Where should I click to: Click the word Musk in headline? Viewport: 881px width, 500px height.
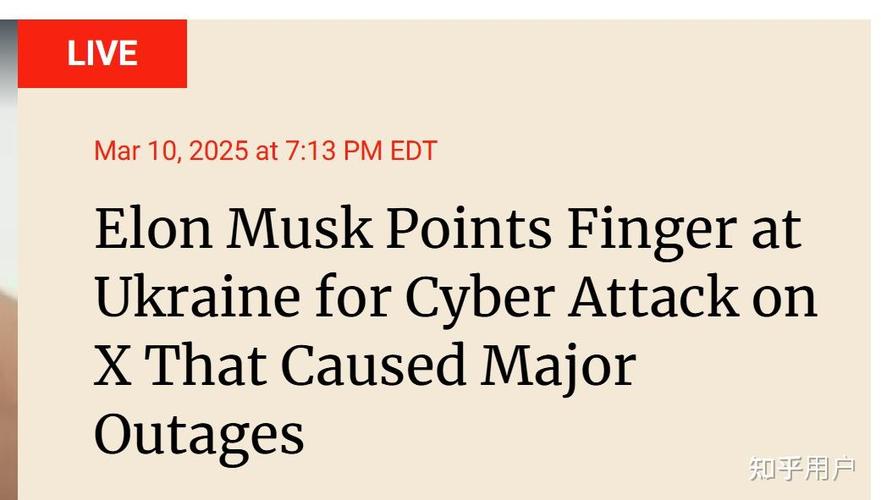coord(299,227)
